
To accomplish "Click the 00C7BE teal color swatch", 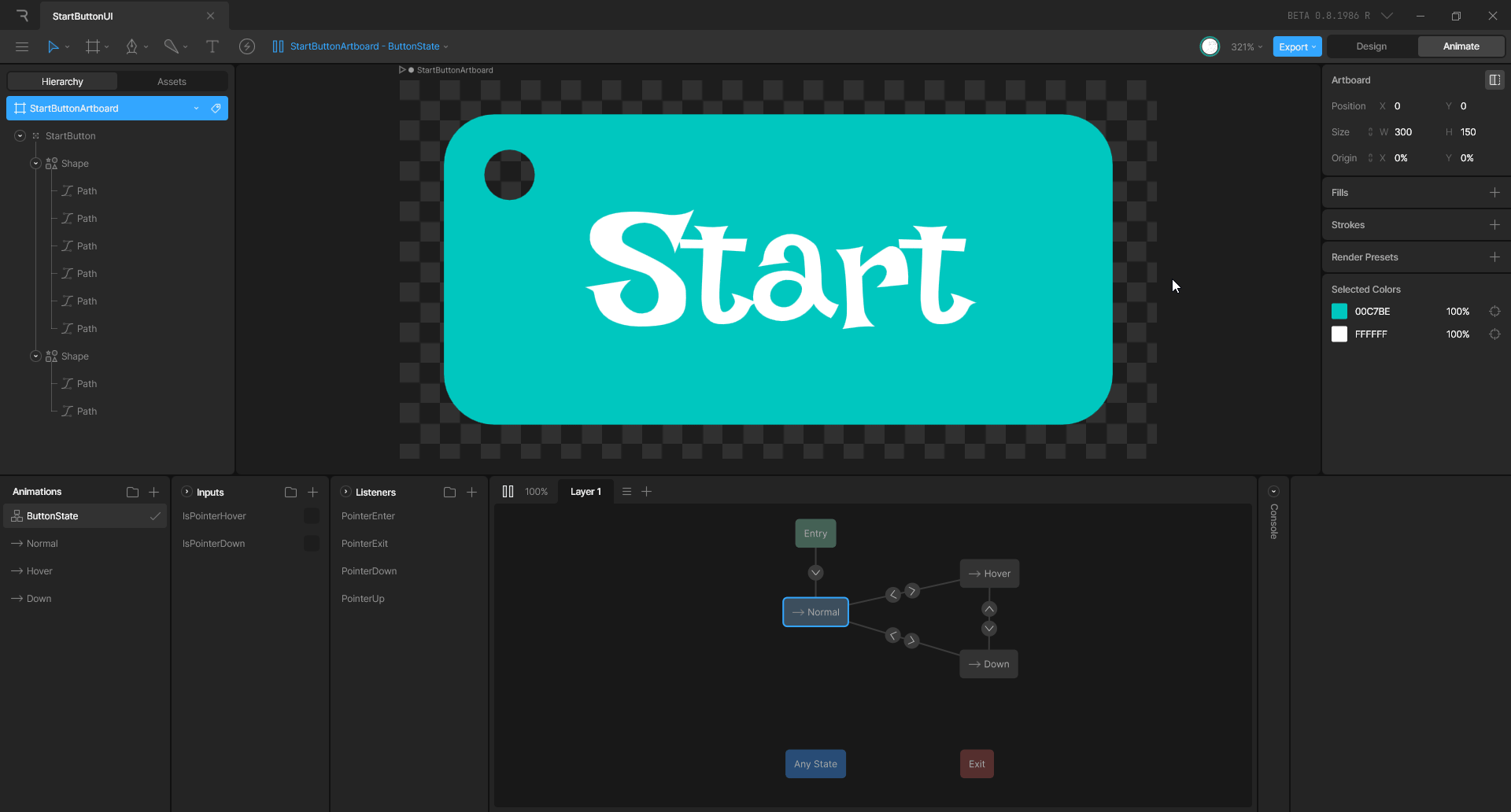I will pyautogui.click(x=1339, y=312).
